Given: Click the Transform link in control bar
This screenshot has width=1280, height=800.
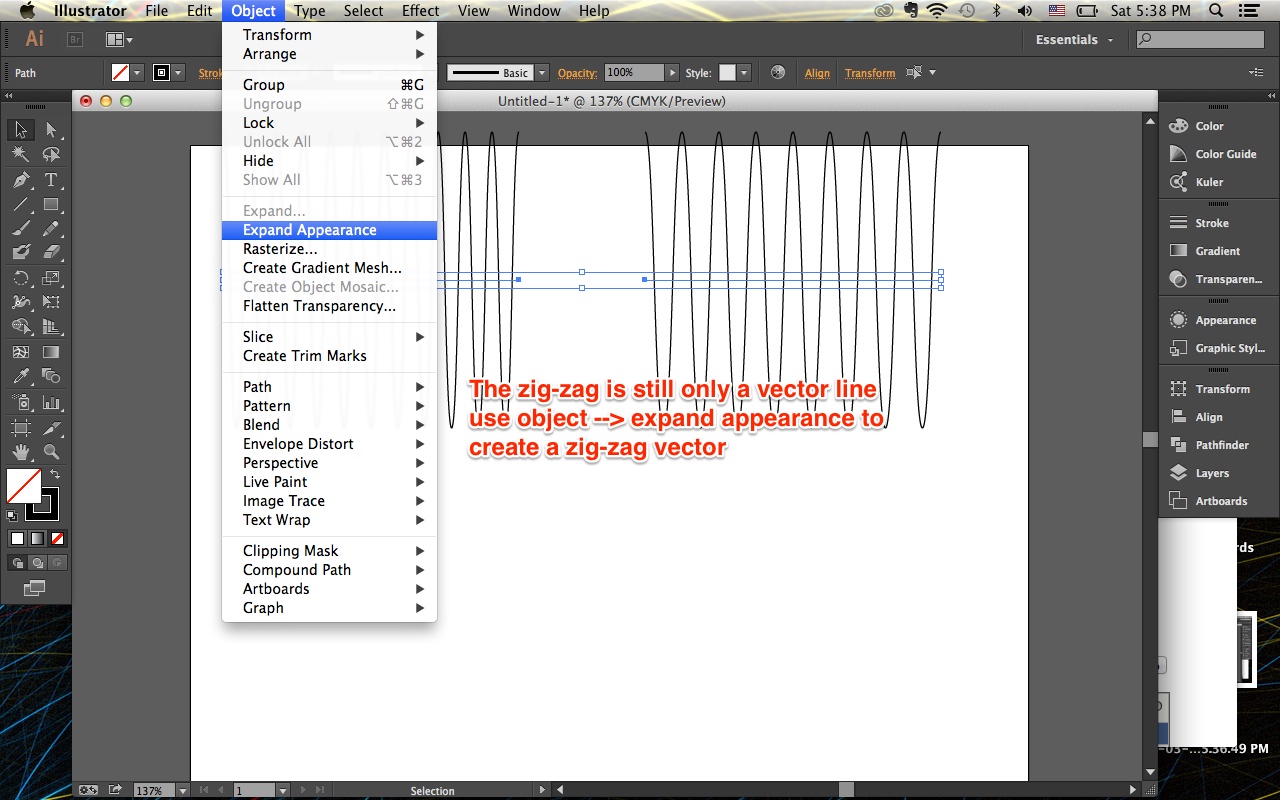Looking at the screenshot, I should 870,73.
